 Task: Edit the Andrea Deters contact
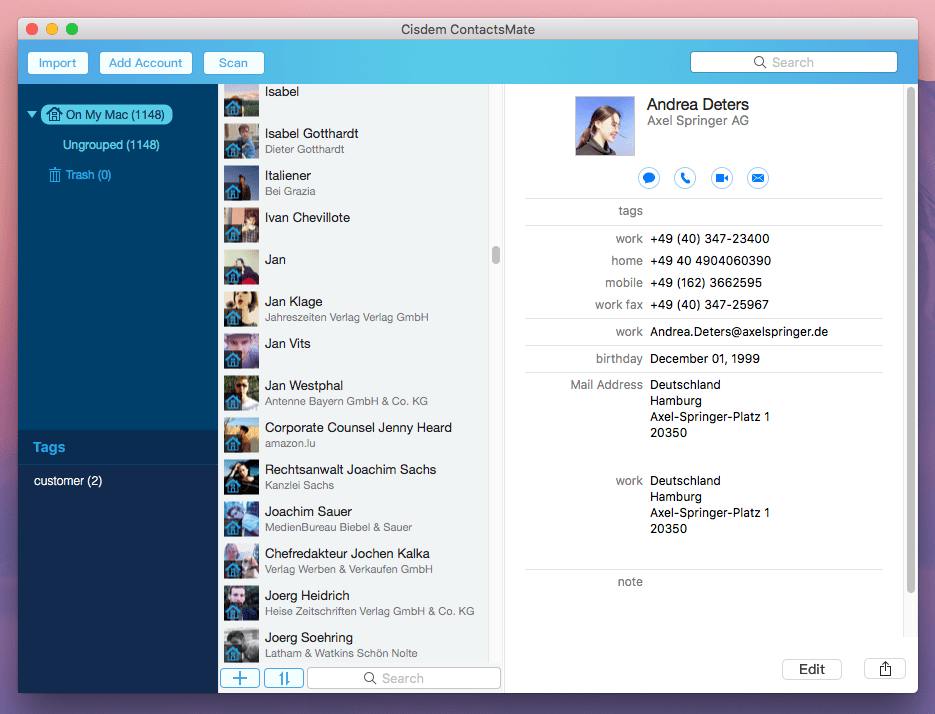pos(812,669)
